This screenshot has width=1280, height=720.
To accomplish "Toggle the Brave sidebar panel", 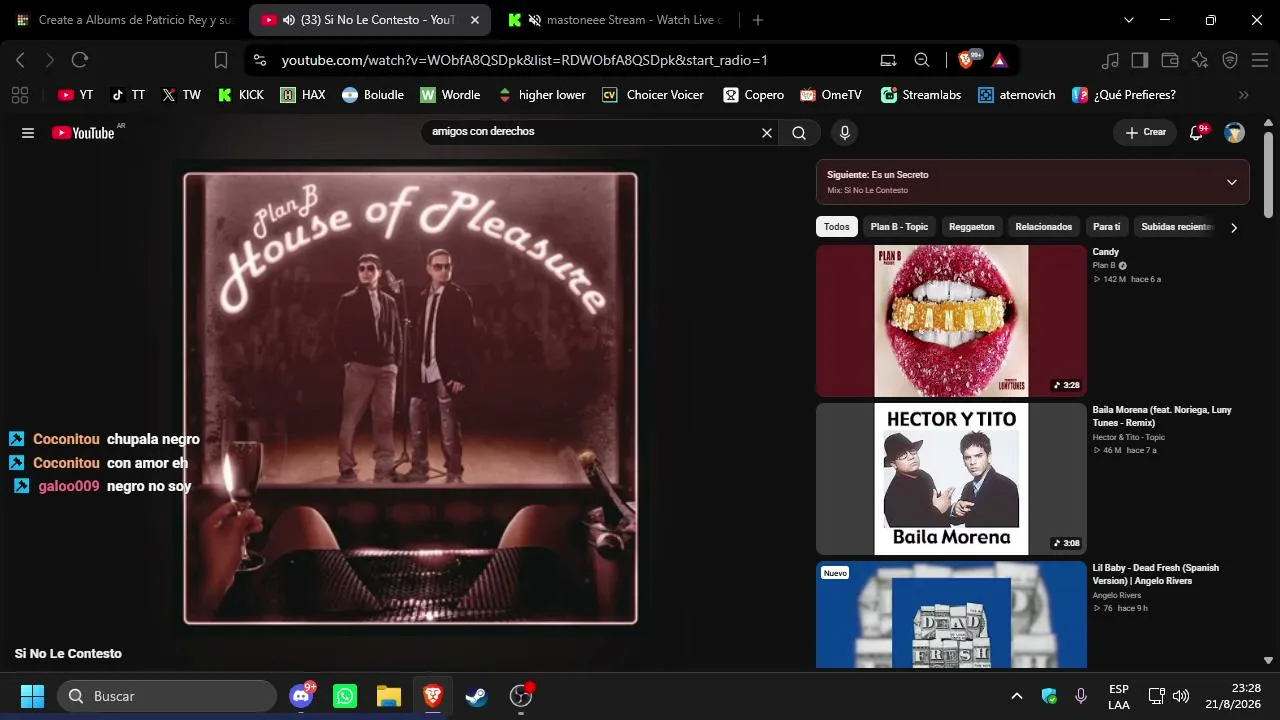I will coord(1140,60).
